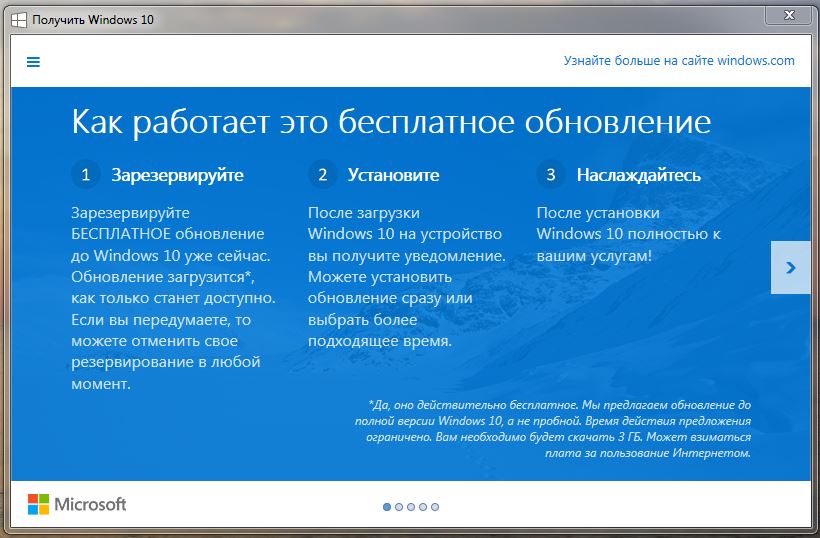820x538 pixels.
Task: Click the footnote starting '*Да, оно действительно бесплатное'
Action: click(553, 429)
